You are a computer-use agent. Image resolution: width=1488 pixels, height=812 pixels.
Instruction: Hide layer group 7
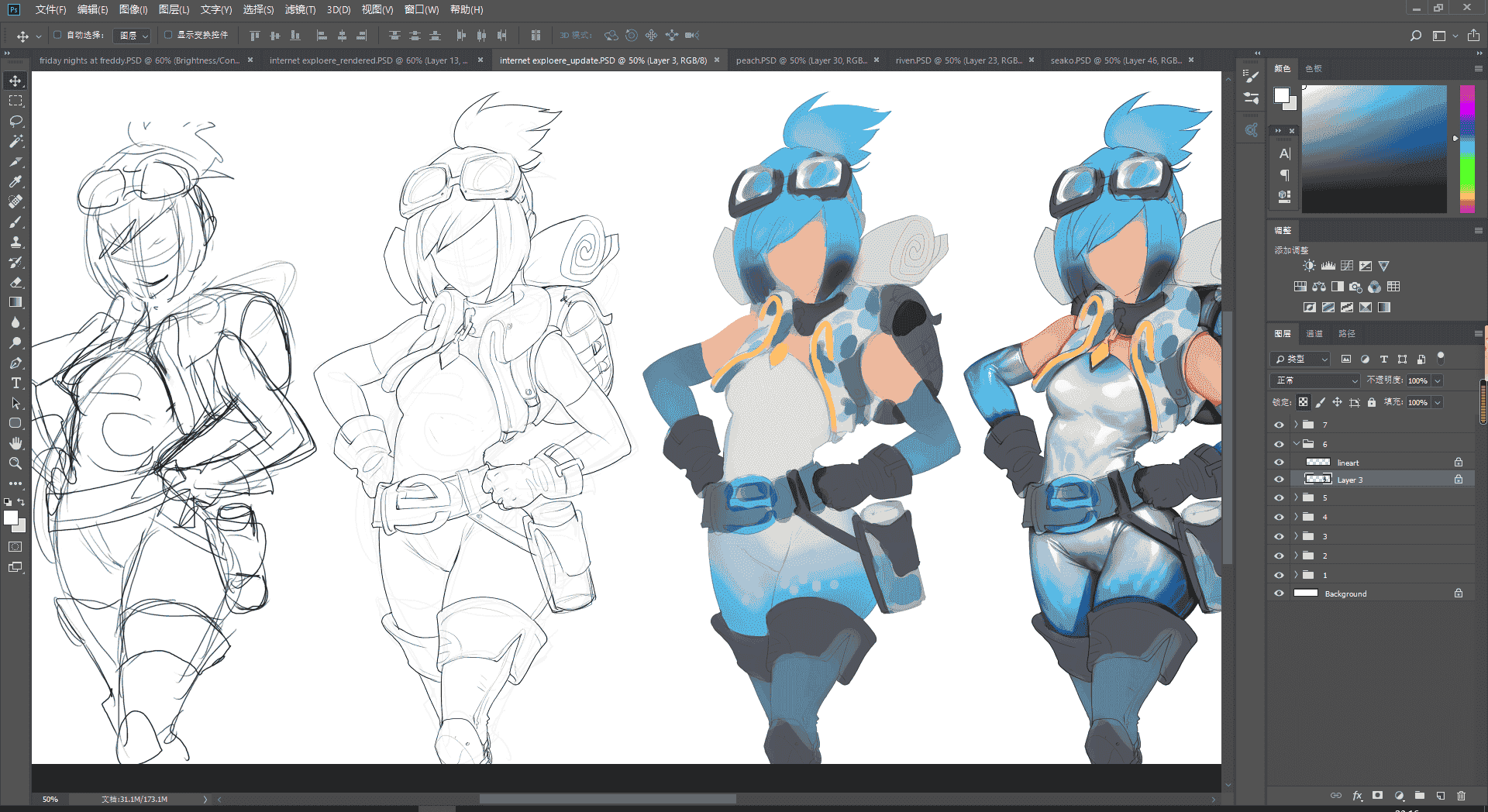tap(1279, 425)
